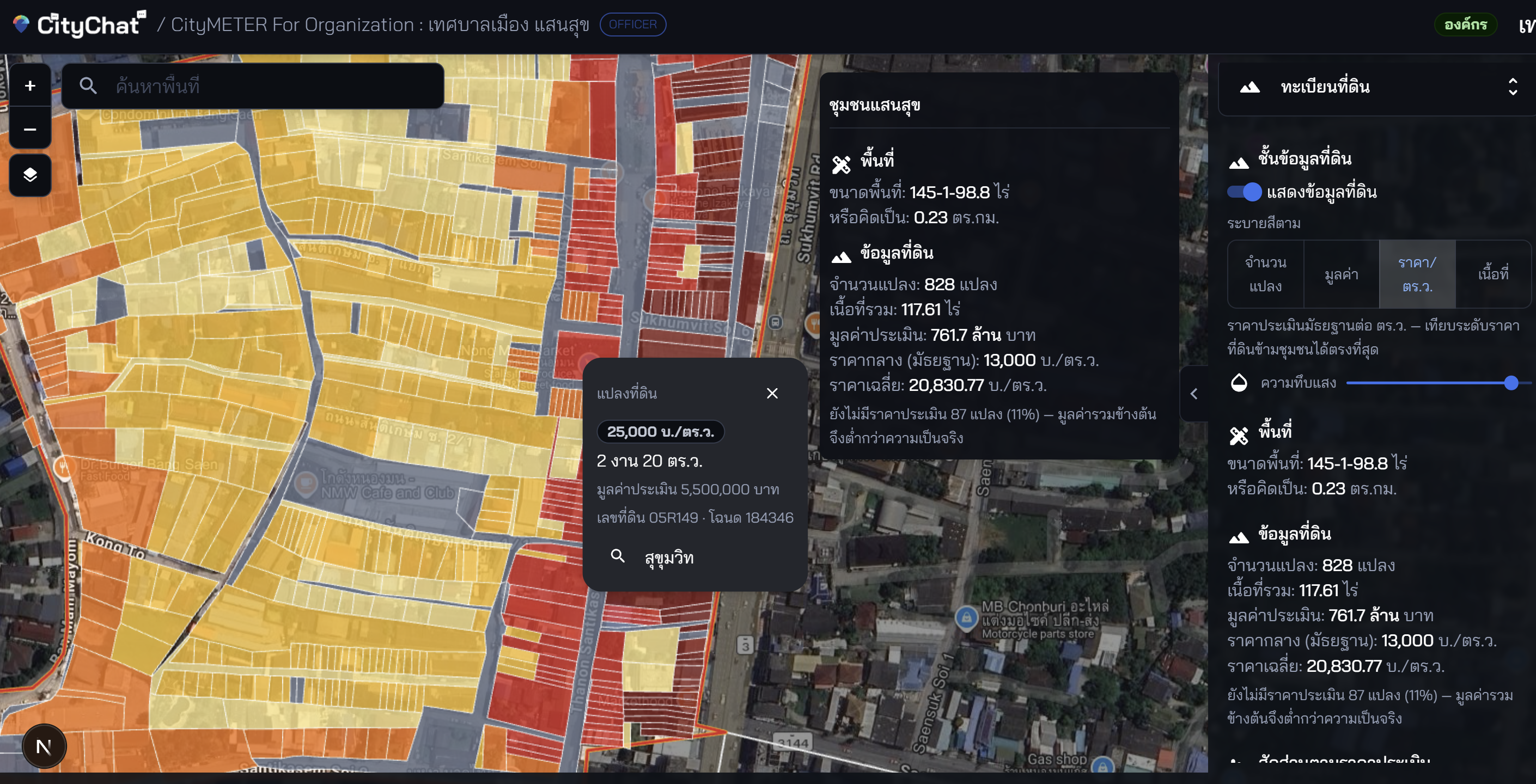This screenshot has height=784, width=1536.
Task: Collapse the right side panel with the chevron
Action: point(1194,394)
